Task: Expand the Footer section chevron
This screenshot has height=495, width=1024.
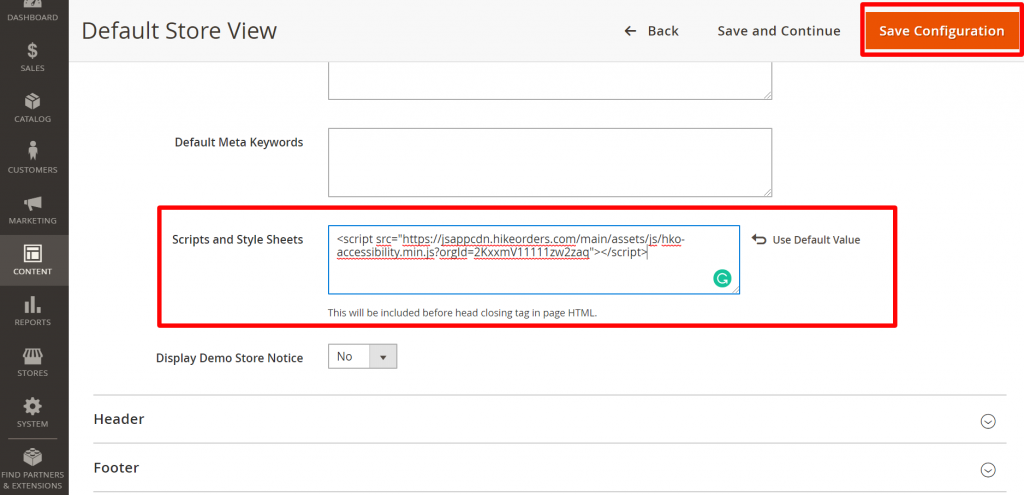Action: [988, 470]
